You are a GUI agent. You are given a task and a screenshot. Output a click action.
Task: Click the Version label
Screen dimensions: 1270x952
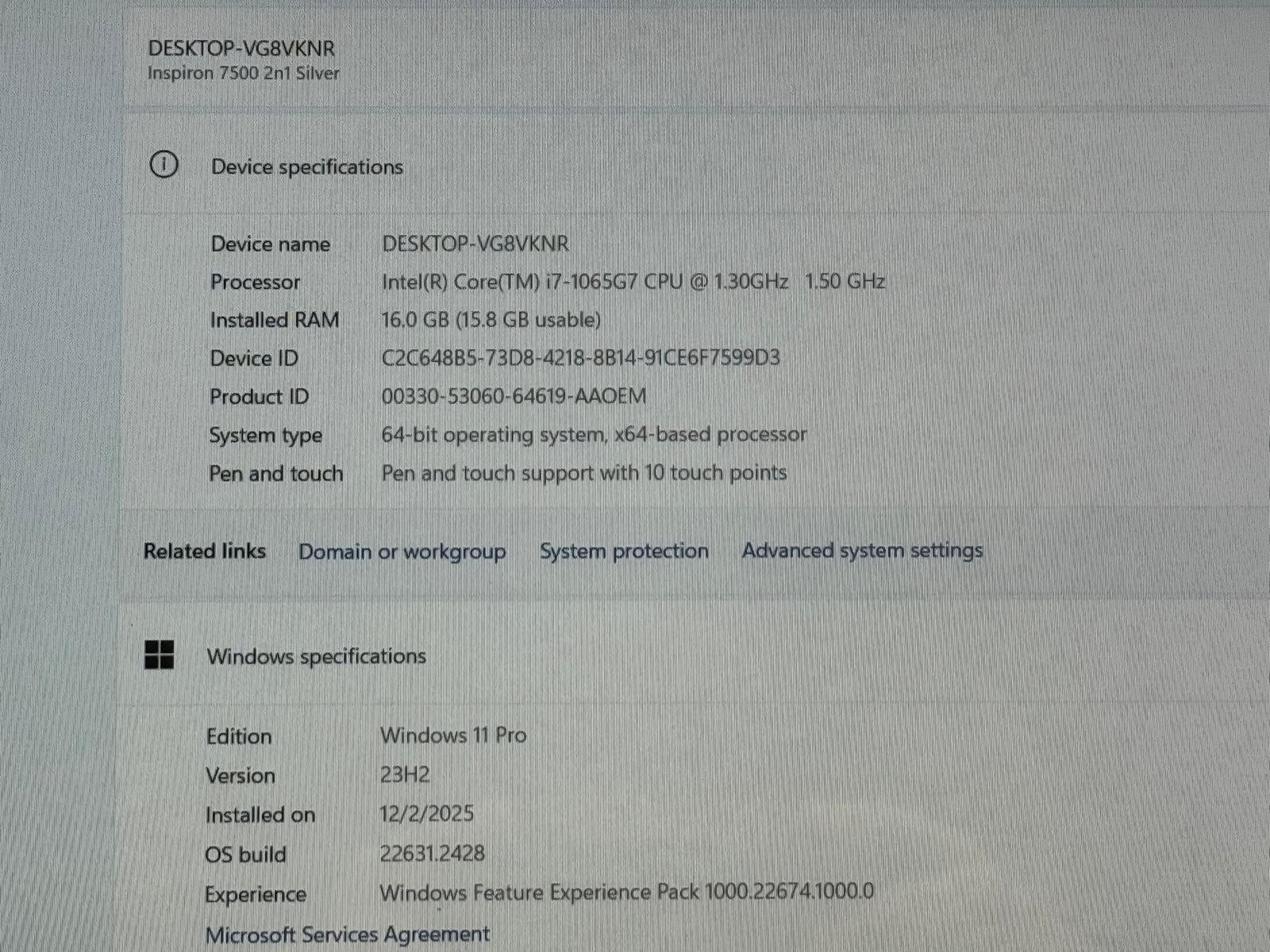pos(241,775)
